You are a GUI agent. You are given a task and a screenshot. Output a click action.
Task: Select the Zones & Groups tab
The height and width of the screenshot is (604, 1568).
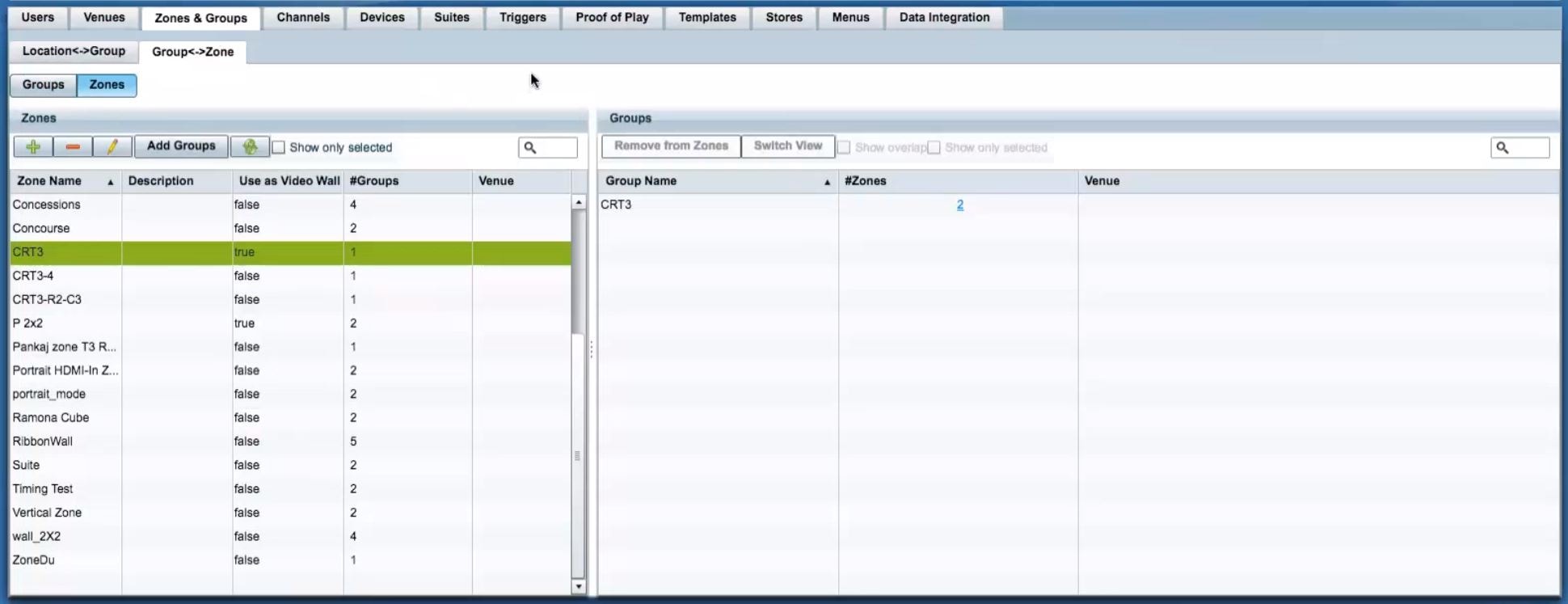pos(201,18)
